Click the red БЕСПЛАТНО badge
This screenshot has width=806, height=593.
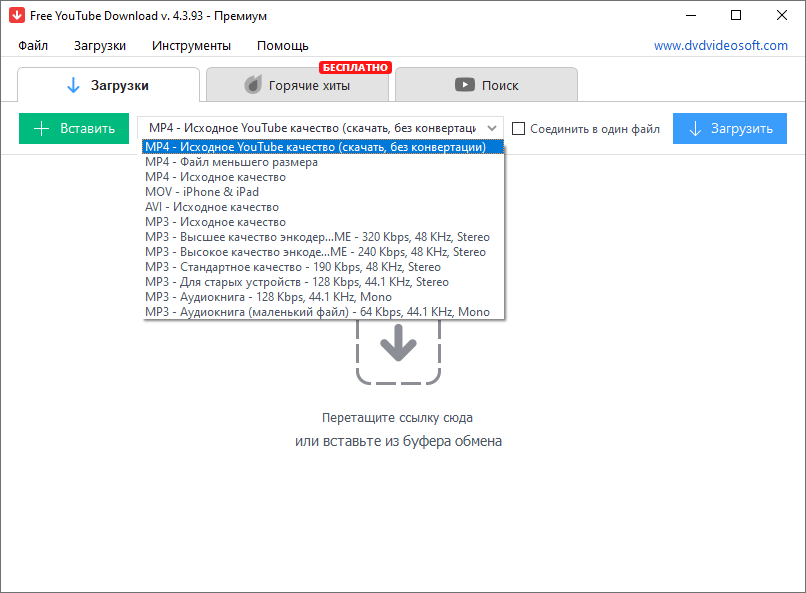pyautogui.click(x=355, y=68)
